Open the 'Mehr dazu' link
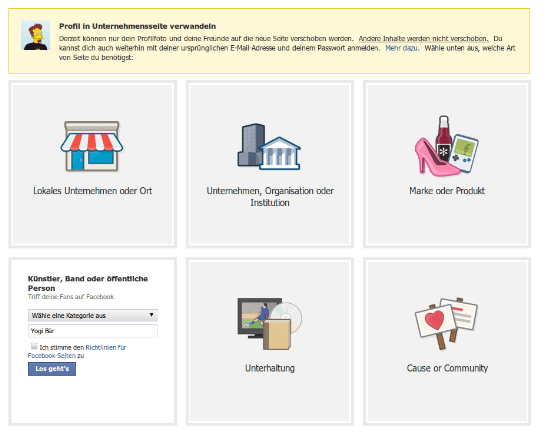549x434 pixels. [401, 48]
